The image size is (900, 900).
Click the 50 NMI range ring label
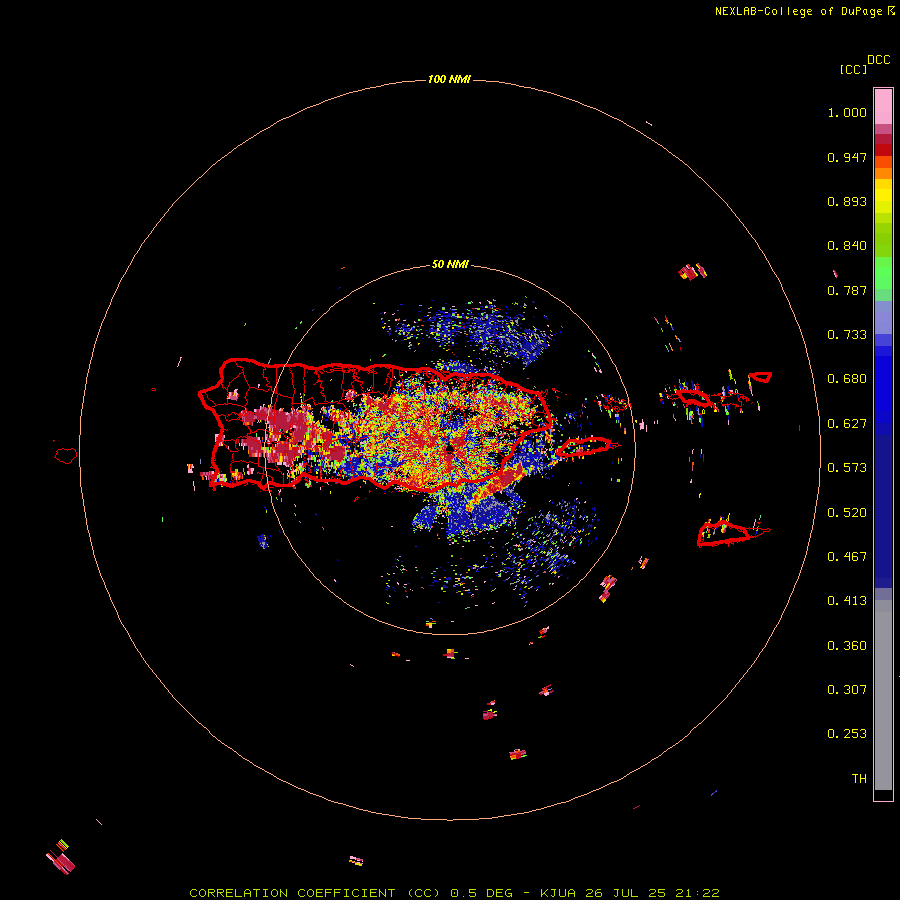click(x=450, y=265)
